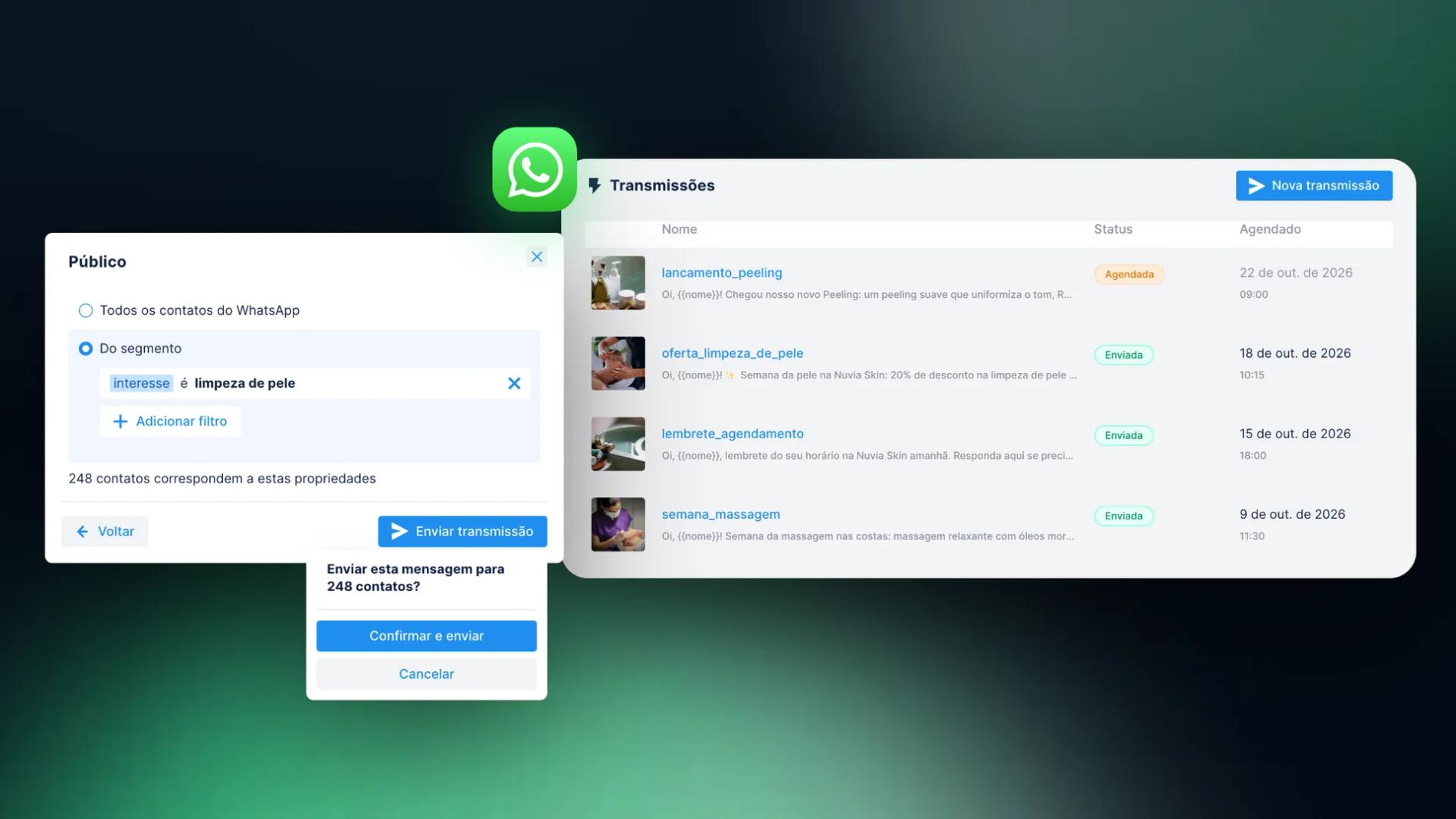
Task: Click the semana_massagem thumbnail image
Action: click(x=618, y=524)
